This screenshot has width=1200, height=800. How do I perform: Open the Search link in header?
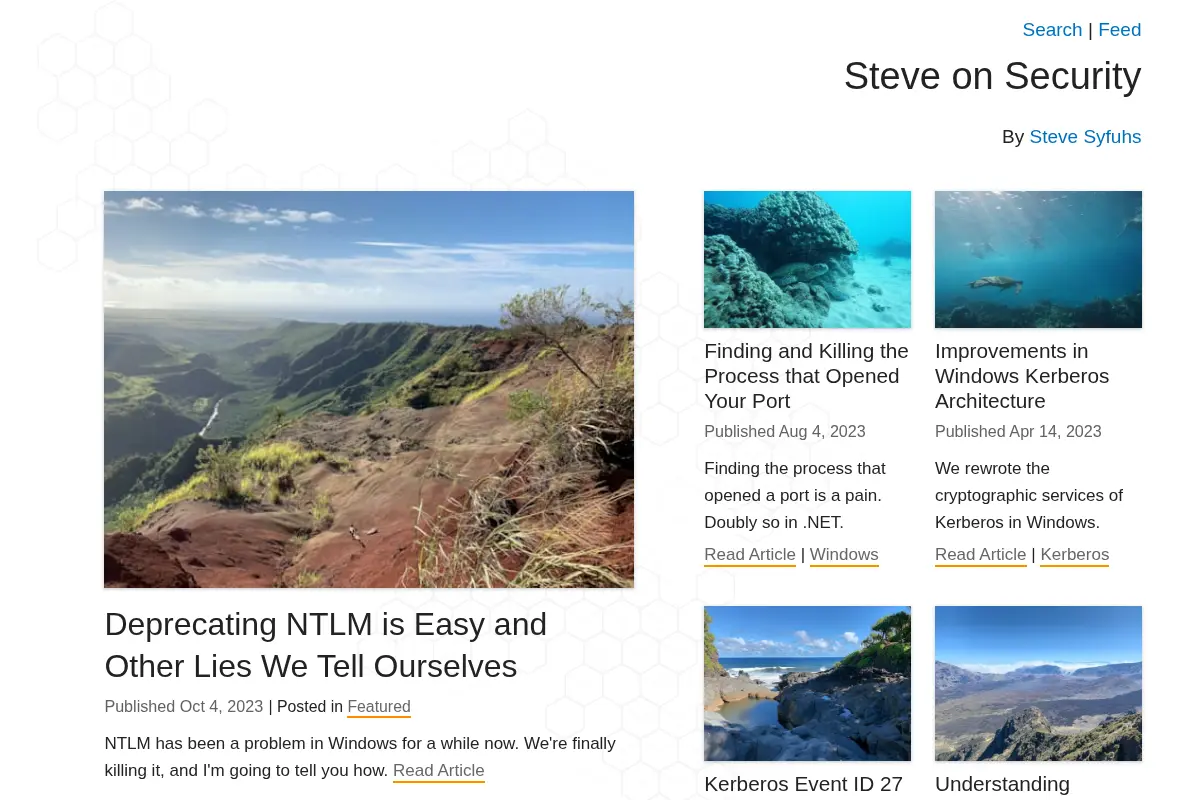pos(1052,30)
